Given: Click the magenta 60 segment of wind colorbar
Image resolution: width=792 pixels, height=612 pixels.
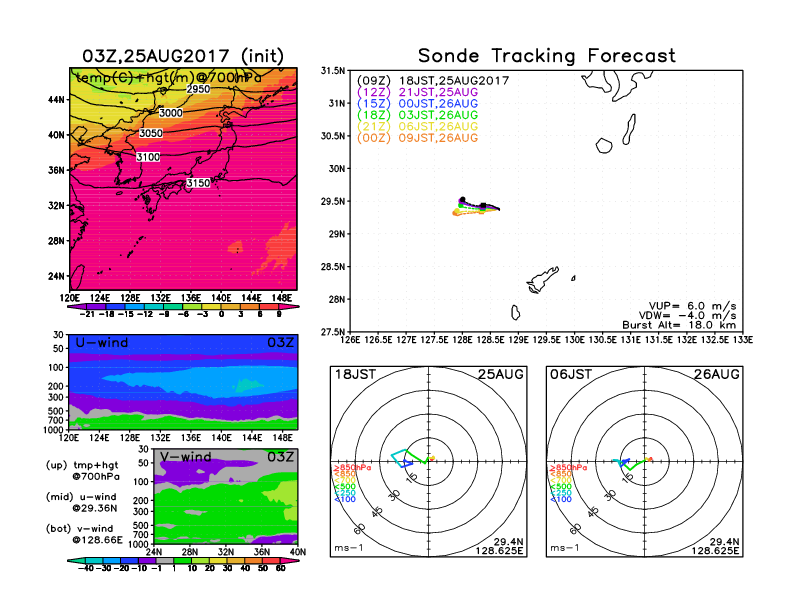Looking at the screenshot, I should [x=290, y=560].
